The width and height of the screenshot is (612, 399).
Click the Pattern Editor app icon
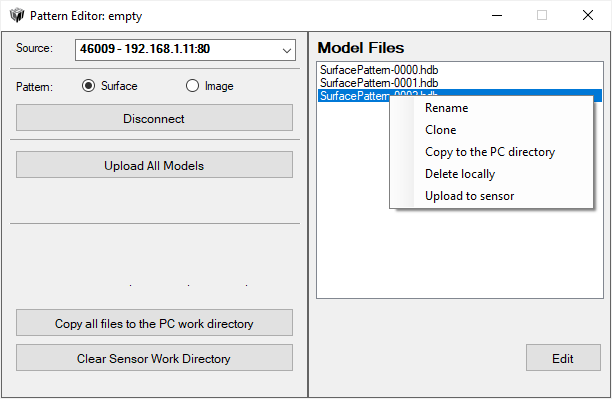[17, 16]
